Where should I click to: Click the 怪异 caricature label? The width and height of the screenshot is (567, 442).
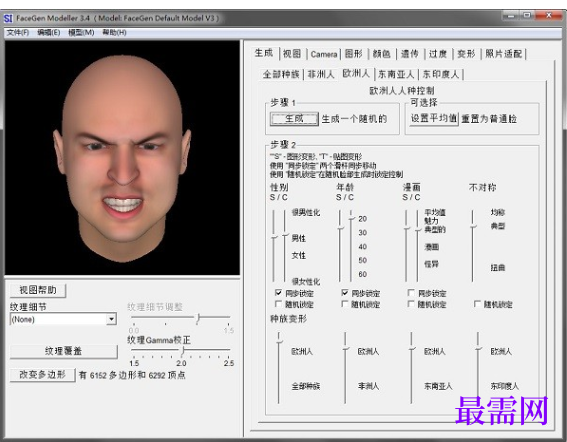point(431,264)
